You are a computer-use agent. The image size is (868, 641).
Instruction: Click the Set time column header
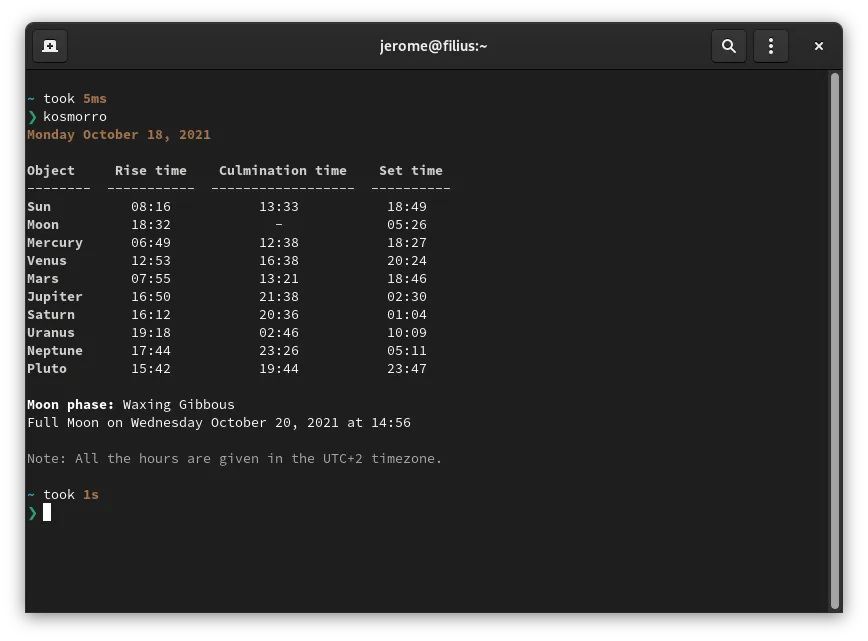point(411,170)
